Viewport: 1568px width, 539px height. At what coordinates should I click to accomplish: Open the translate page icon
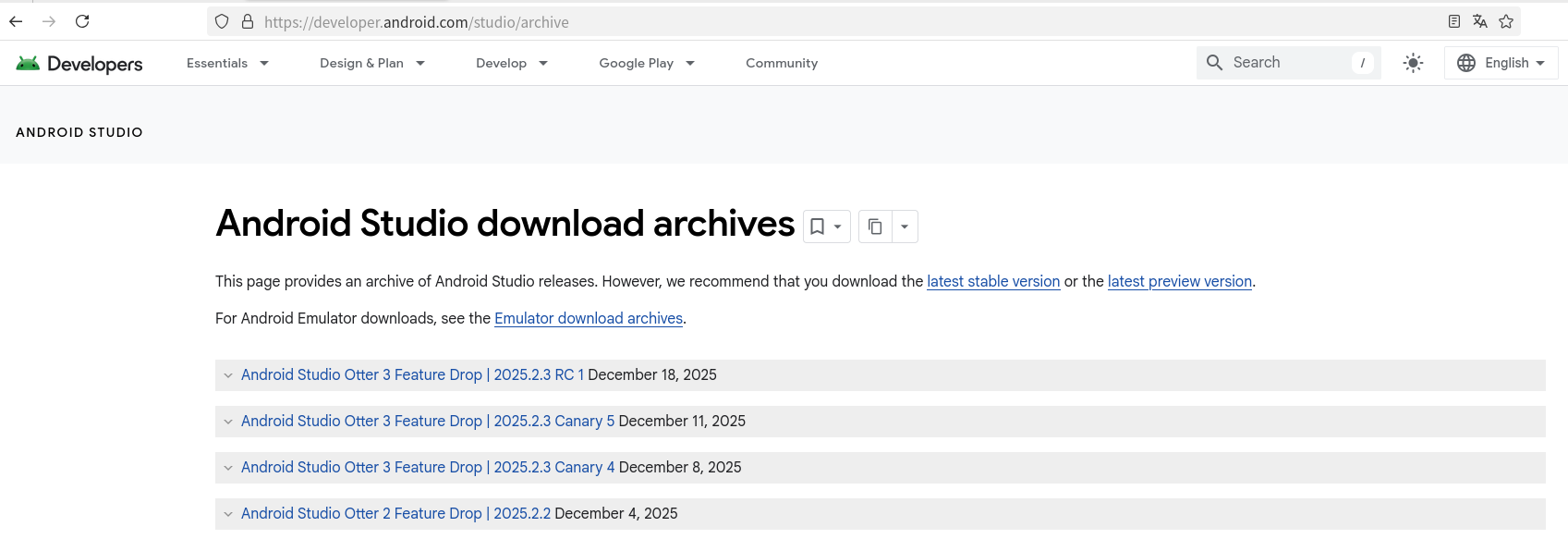pyautogui.click(x=1480, y=21)
